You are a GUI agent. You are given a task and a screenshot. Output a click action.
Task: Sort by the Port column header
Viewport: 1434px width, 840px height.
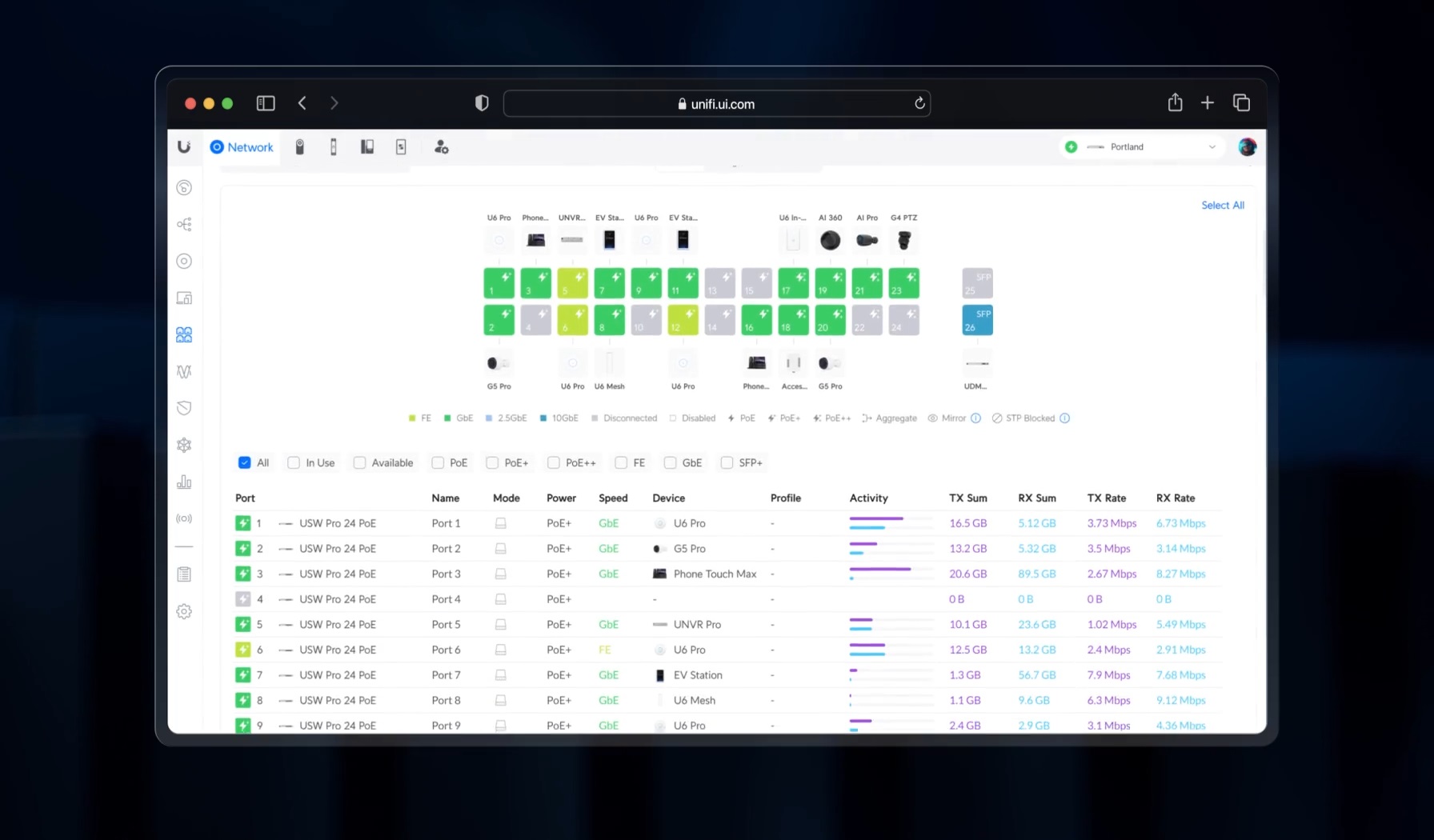245,498
